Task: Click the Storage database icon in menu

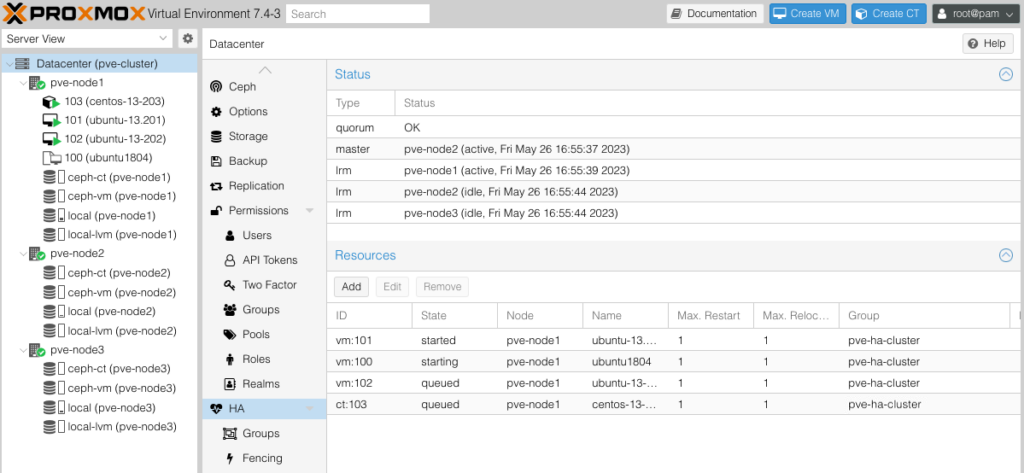Action: point(216,137)
